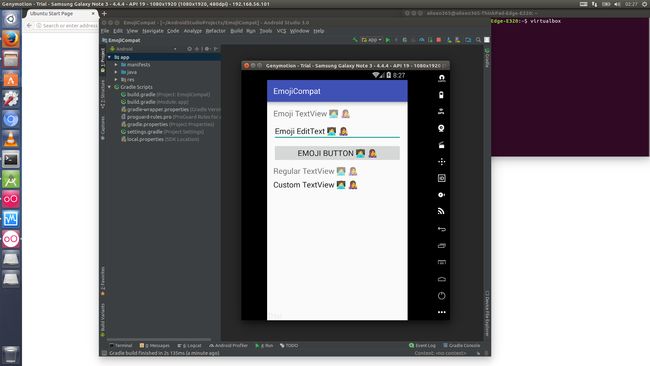Select proguard-rules.pro in project tree
Viewport: 650px width, 366px height.
click(171, 117)
